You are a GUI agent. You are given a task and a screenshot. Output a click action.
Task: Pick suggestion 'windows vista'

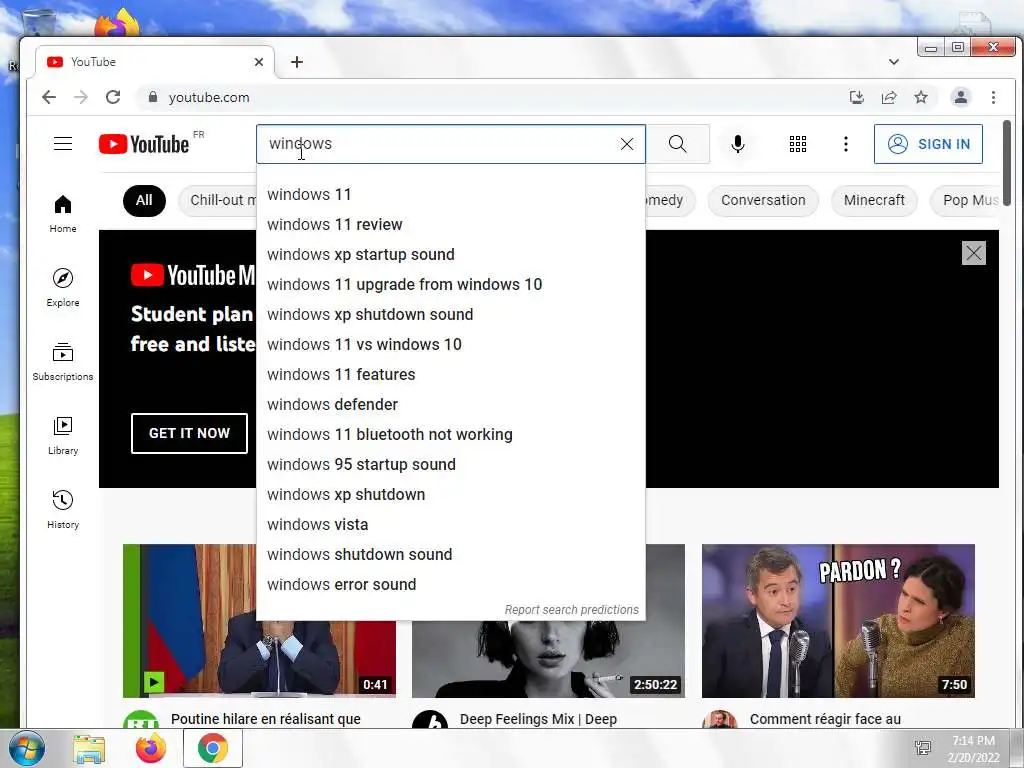[451, 525]
